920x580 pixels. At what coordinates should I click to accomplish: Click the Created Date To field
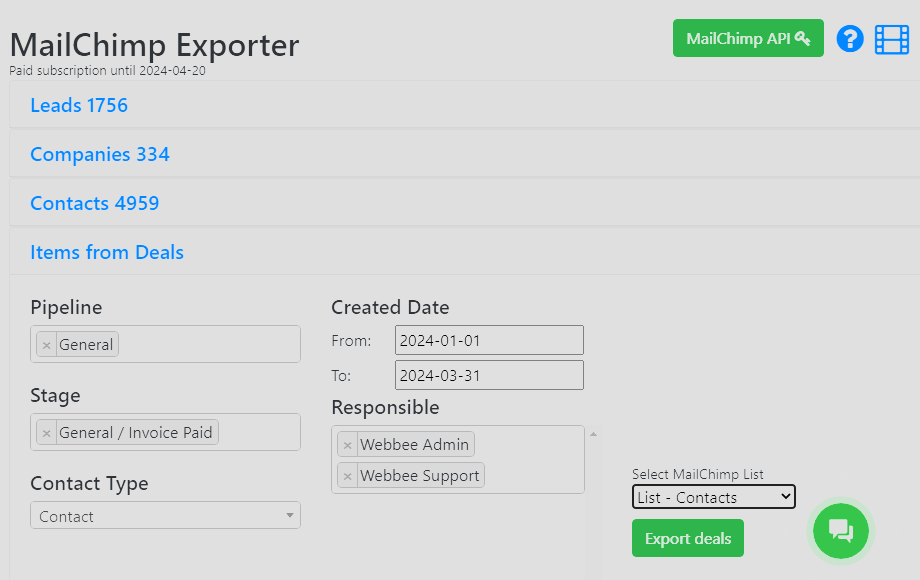489,375
